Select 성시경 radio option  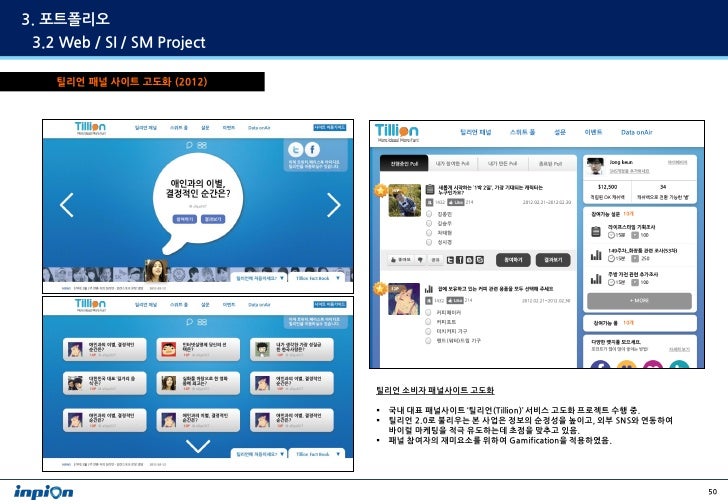coord(429,242)
